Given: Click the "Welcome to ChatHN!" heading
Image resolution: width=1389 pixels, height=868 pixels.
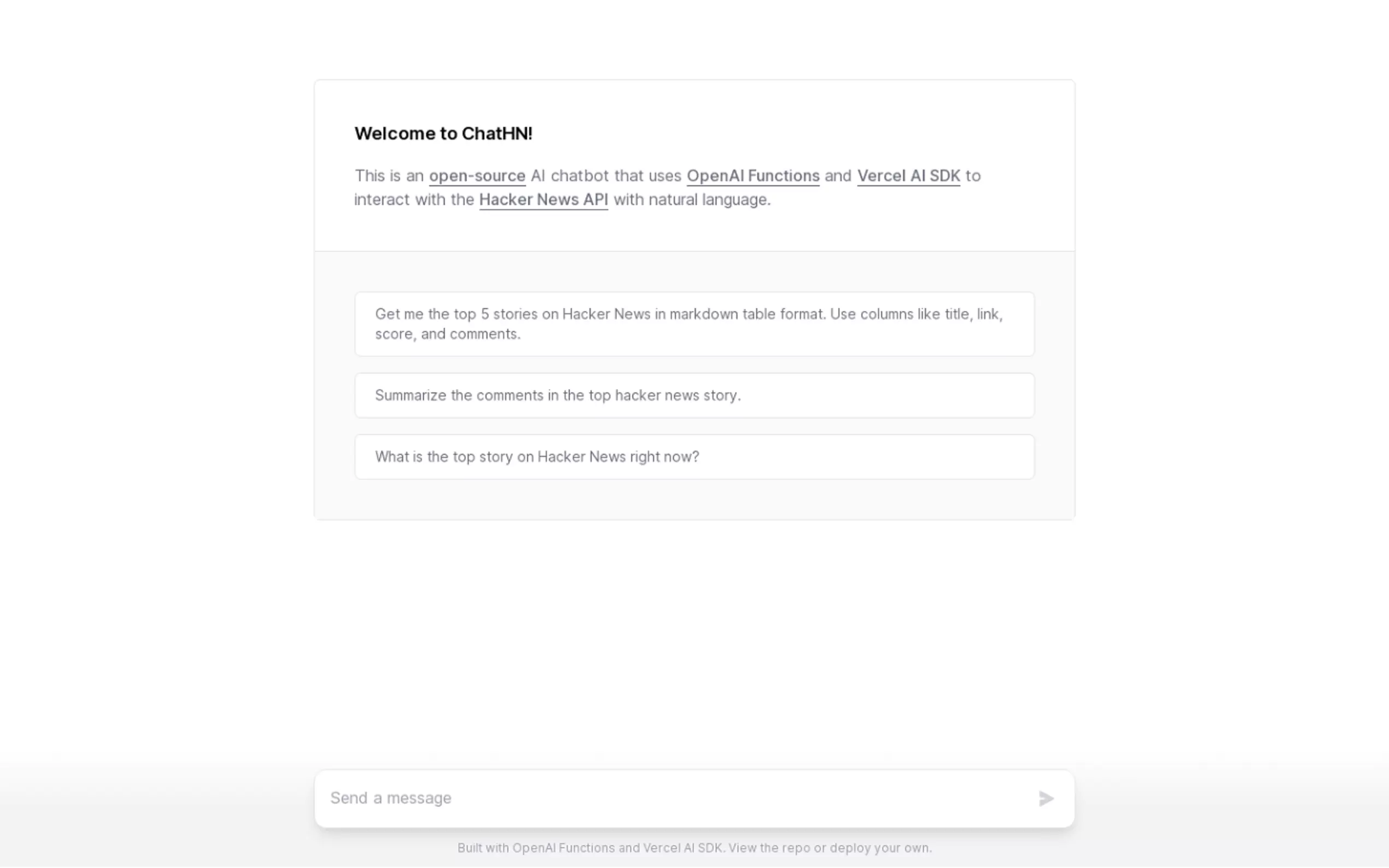Looking at the screenshot, I should [x=443, y=133].
